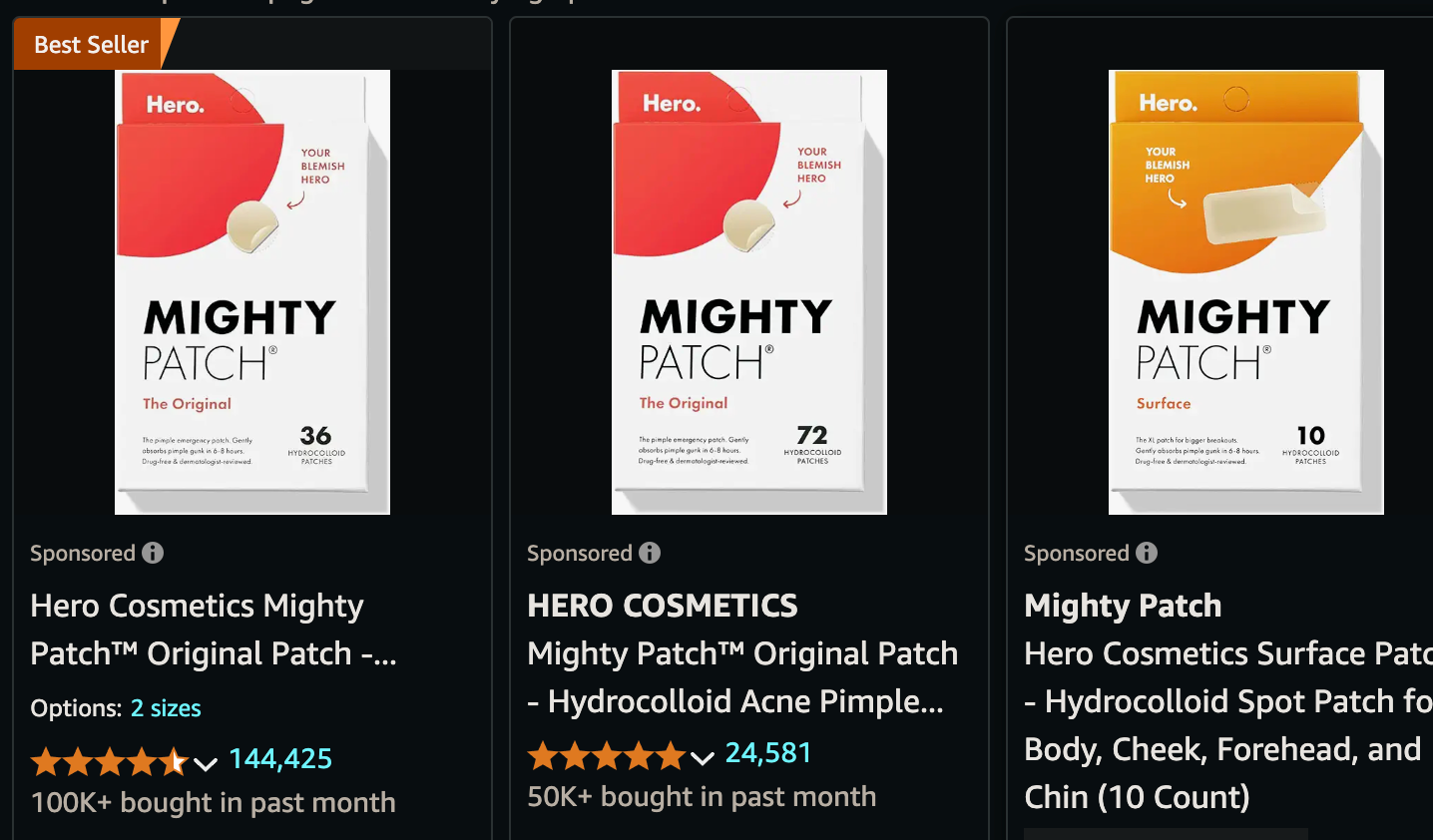Viewport: 1433px width, 840px height.
Task: Click the star rating on the 72-count product
Action: (607, 756)
